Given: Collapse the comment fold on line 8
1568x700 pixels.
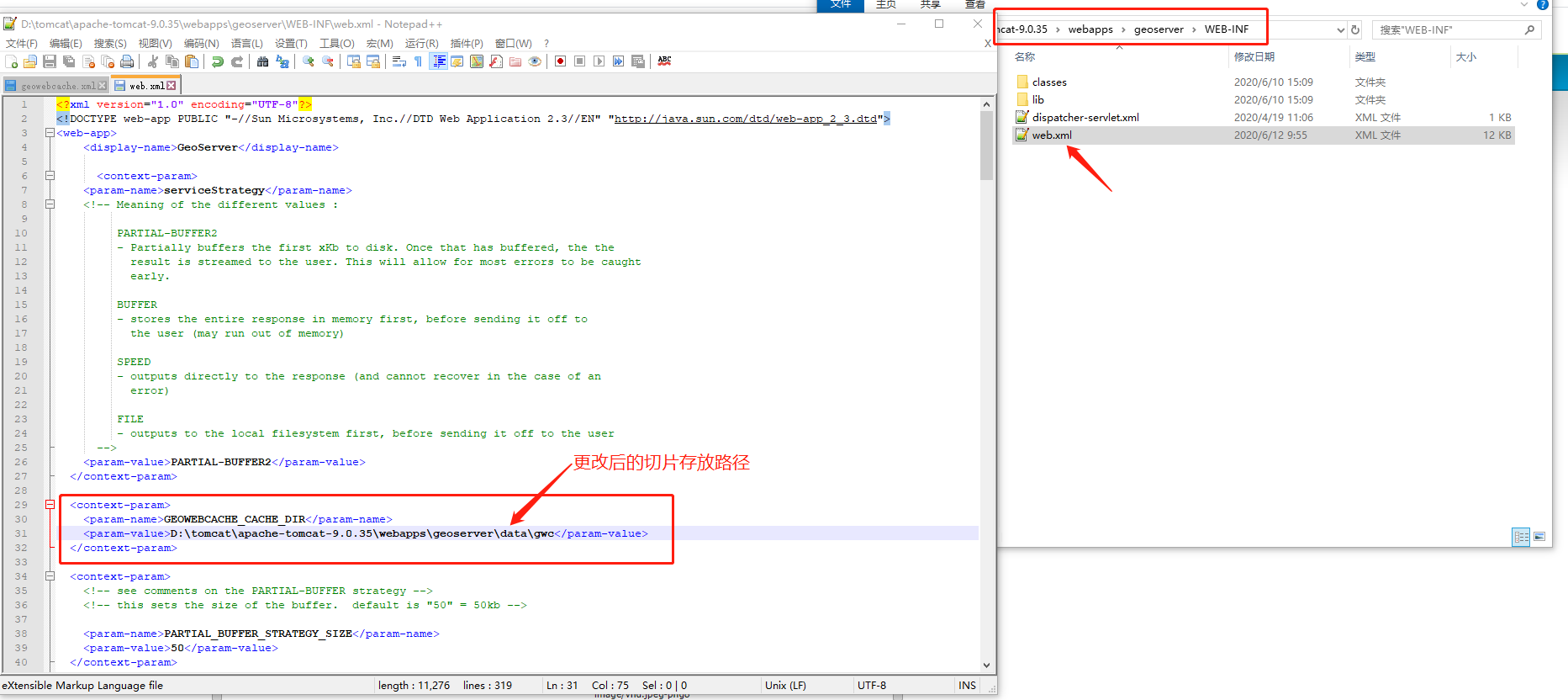Looking at the screenshot, I should pyautogui.click(x=50, y=204).
